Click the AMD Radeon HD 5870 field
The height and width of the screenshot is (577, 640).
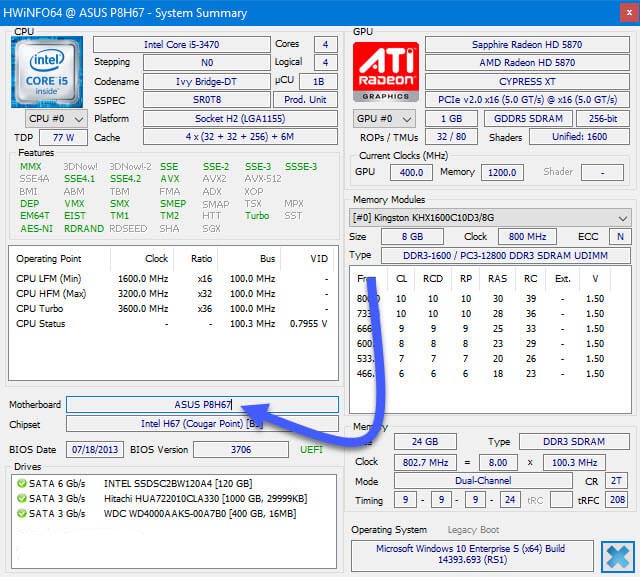(527, 62)
